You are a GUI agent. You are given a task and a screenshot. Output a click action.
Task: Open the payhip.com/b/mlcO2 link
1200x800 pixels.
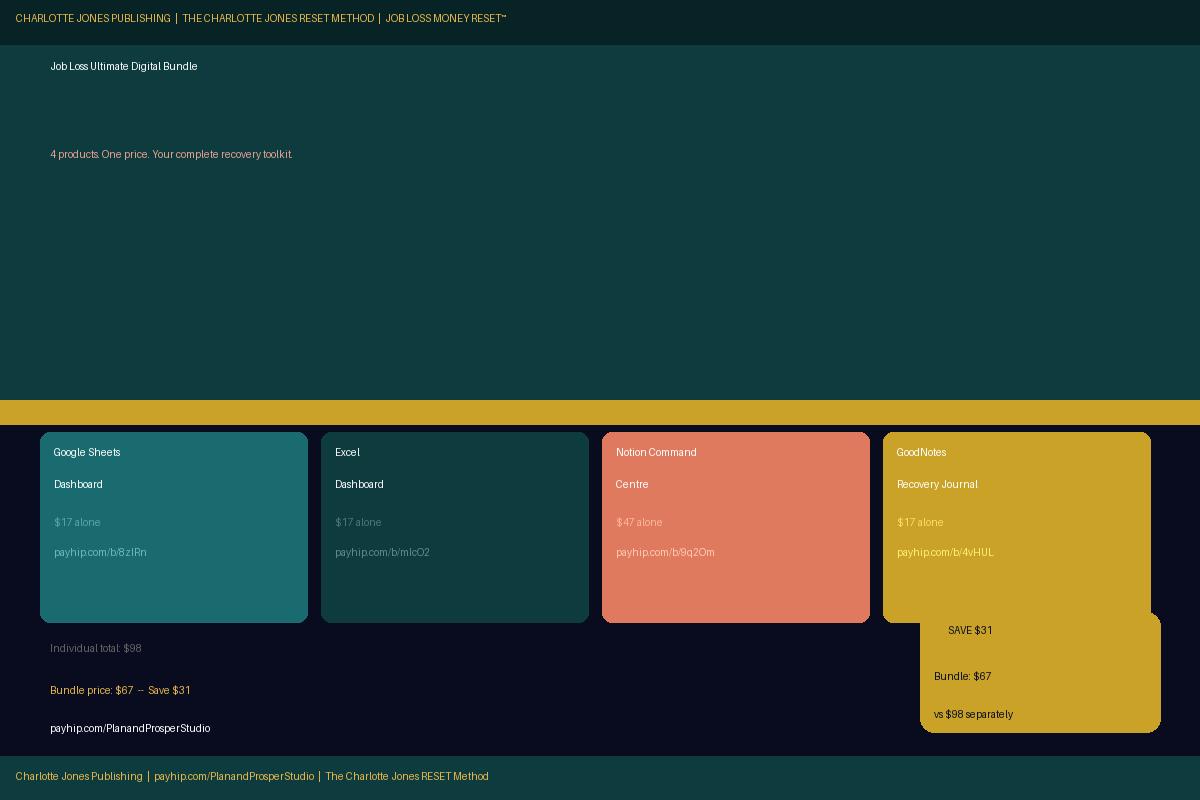click(x=382, y=552)
